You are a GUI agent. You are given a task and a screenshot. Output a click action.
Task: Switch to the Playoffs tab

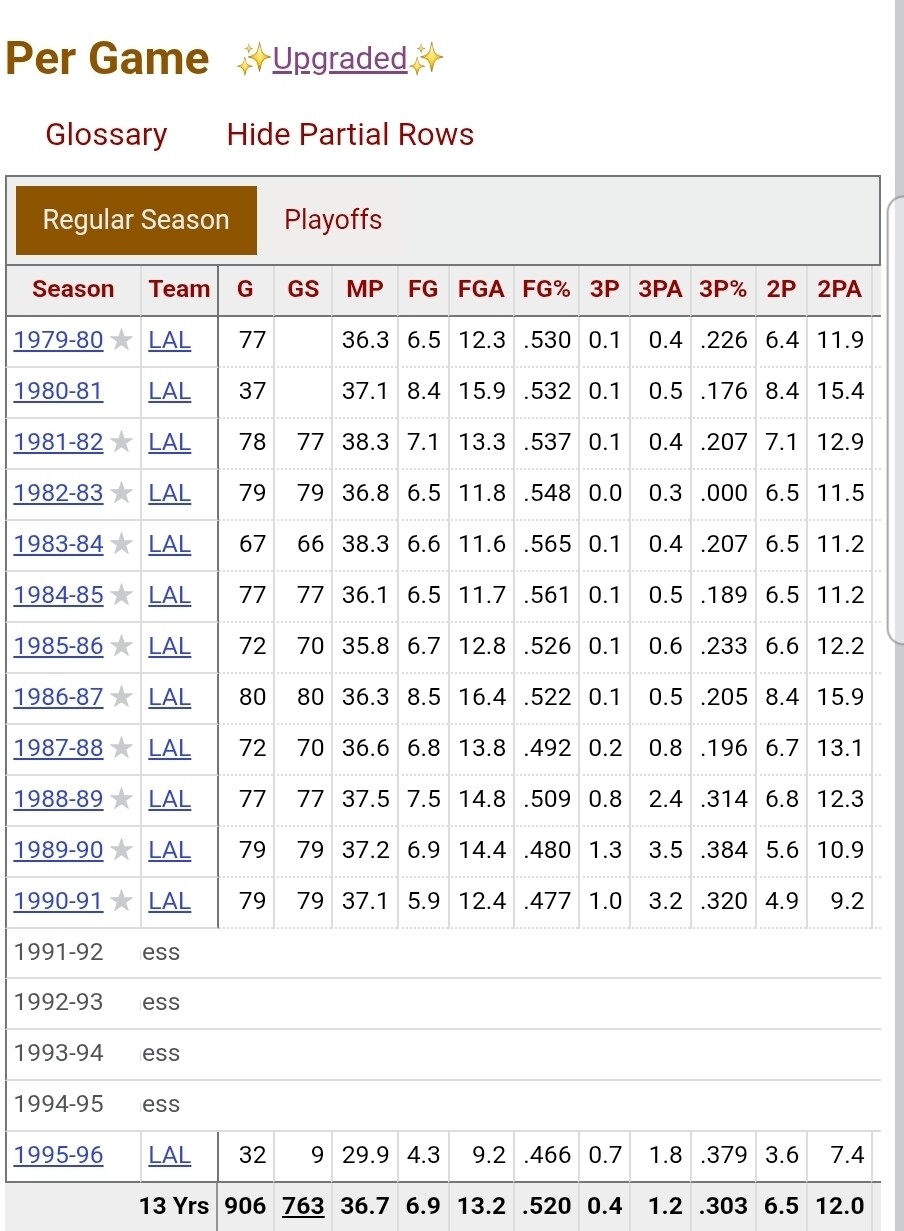pyautogui.click(x=333, y=220)
